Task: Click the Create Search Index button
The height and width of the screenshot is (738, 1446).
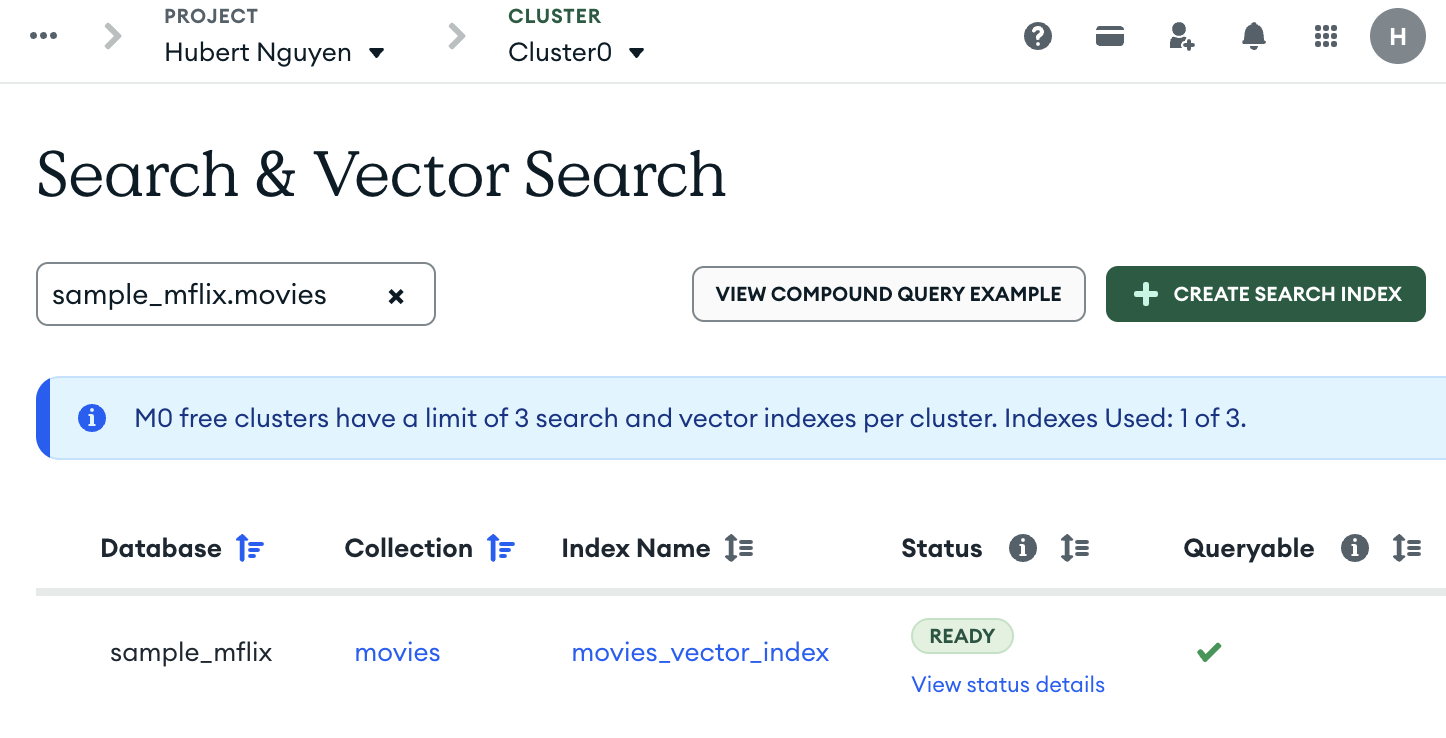Action: click(x=1265, y=294)
